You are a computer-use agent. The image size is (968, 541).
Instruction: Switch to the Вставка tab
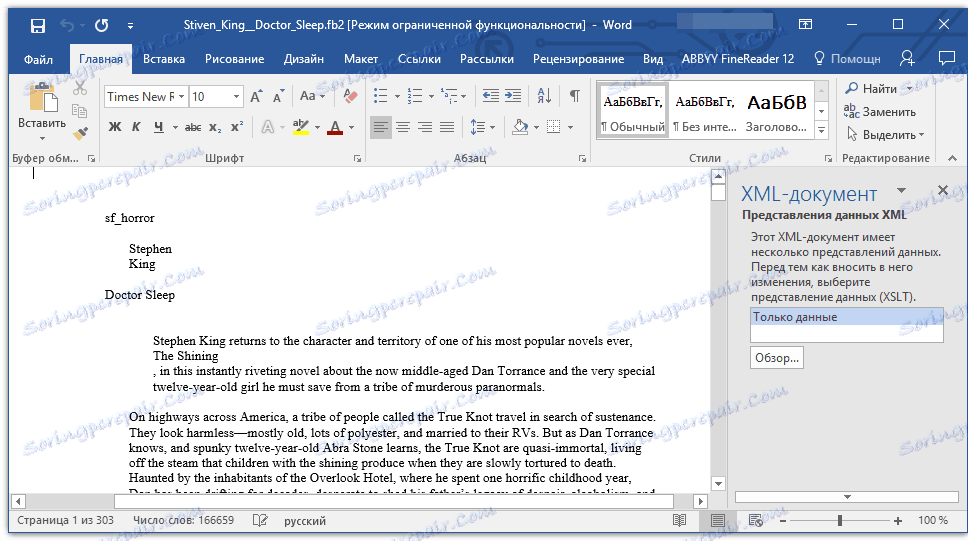coord(164,59)
